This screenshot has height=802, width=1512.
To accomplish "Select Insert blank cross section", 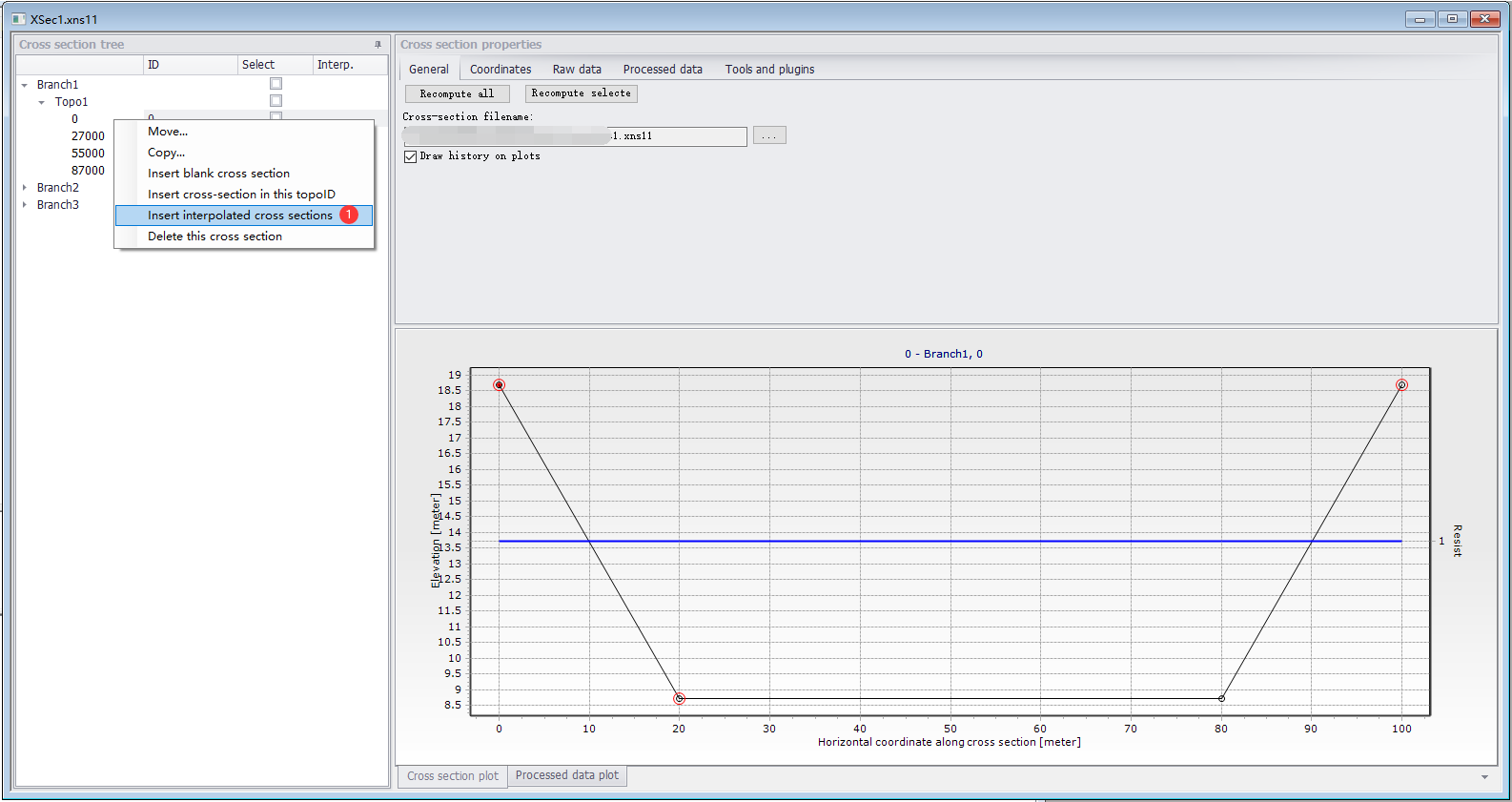I will coord(244,174).
